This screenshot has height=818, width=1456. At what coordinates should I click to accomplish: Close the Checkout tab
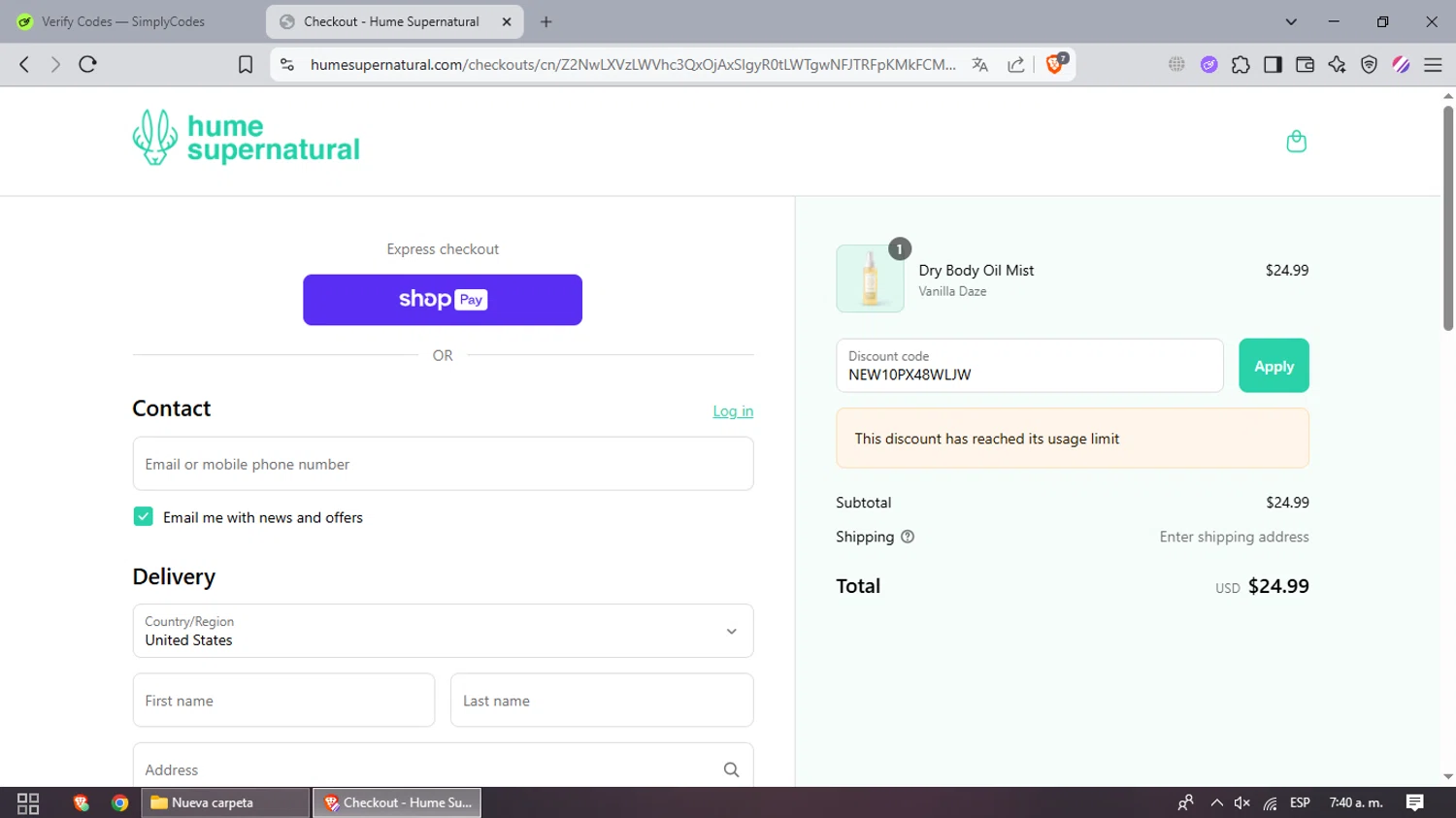(x=506, y=21)
